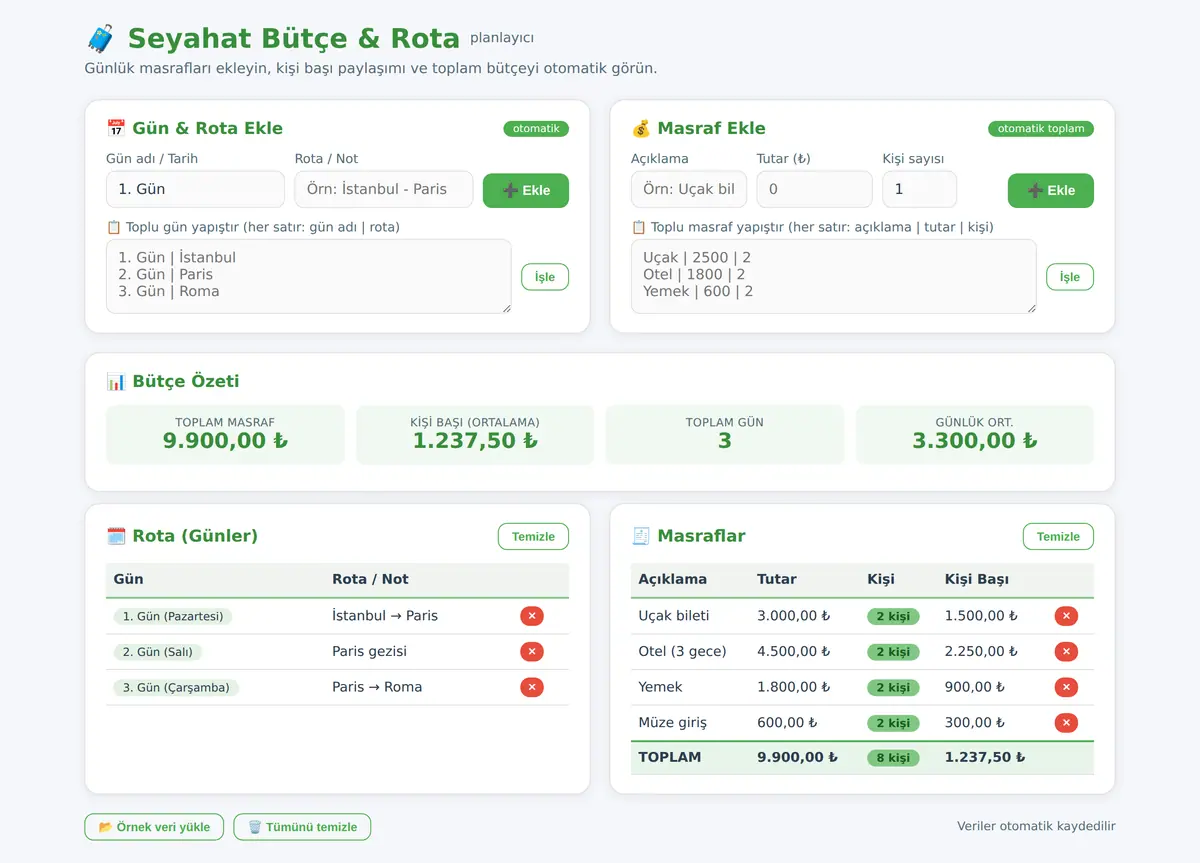Clear the Masraflar list with Temizle
The height and width of the screenshot is (863, 1200).
(x=1058, y=537)
